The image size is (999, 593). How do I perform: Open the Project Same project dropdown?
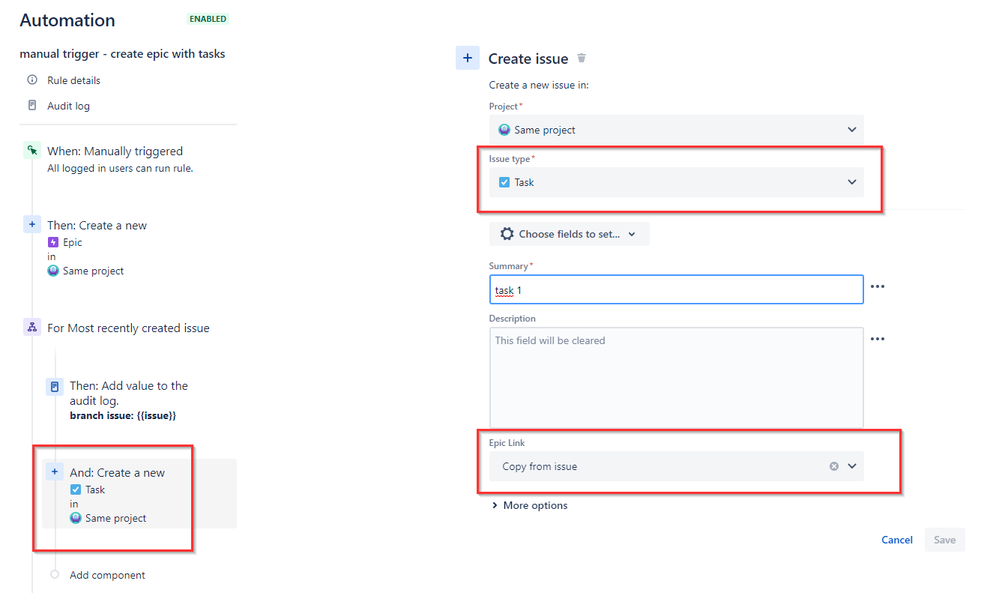(676, 129)
